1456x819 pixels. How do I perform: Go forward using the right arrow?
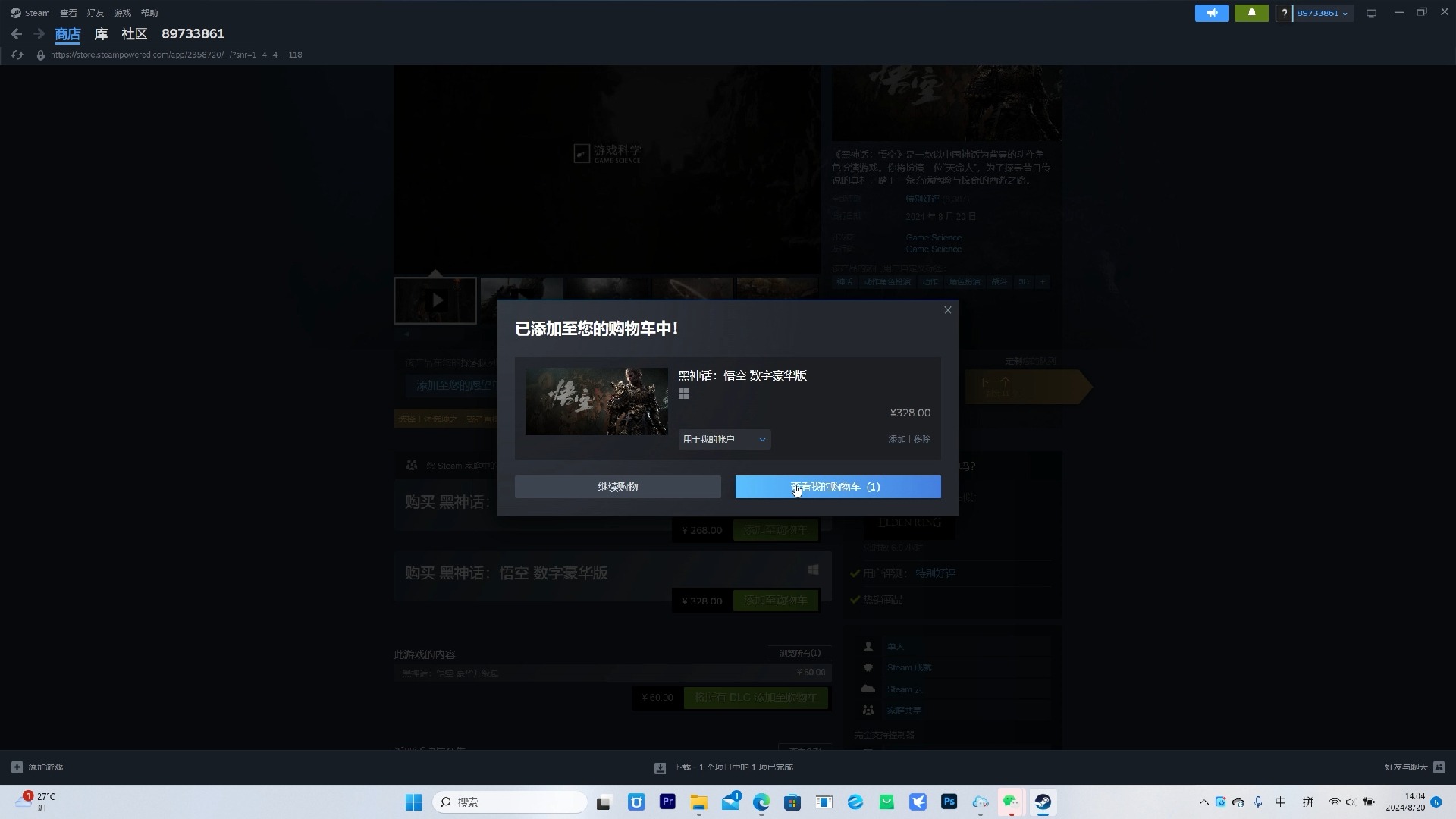(x=39, y=33)
